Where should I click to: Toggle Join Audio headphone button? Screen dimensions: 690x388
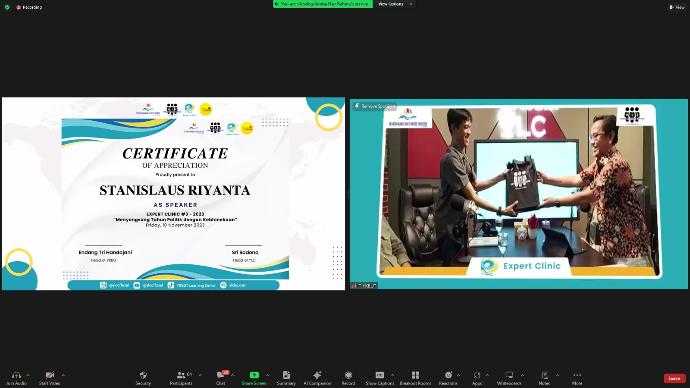point(16,377)
